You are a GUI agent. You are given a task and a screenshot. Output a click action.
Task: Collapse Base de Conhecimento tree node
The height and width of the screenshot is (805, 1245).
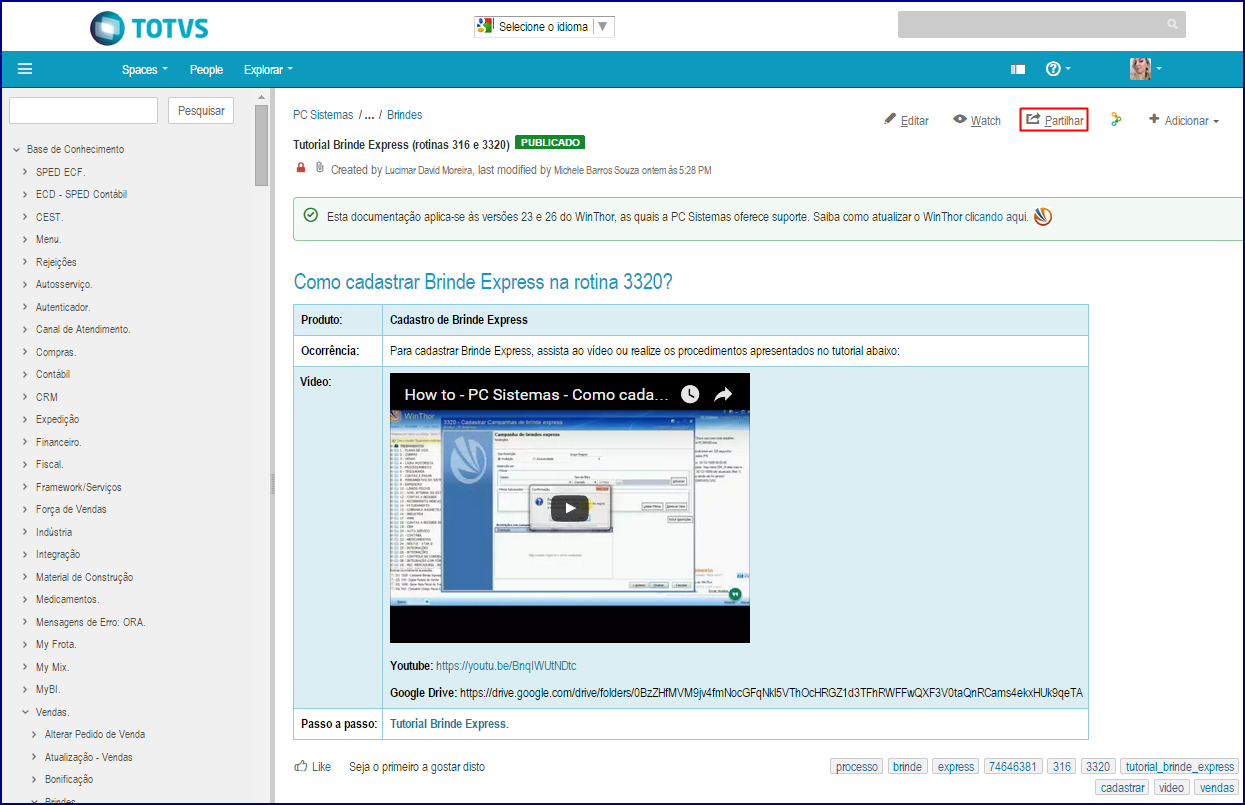pos(16,150)
